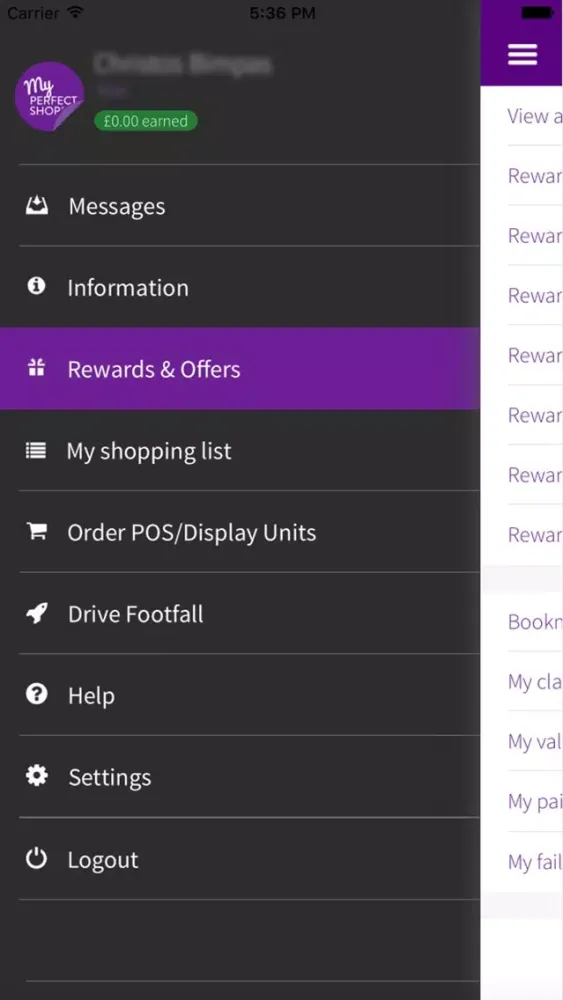Open Settings menu item
The height and width of the screenshot is (1000, 563).
click(x=240, y=777)
